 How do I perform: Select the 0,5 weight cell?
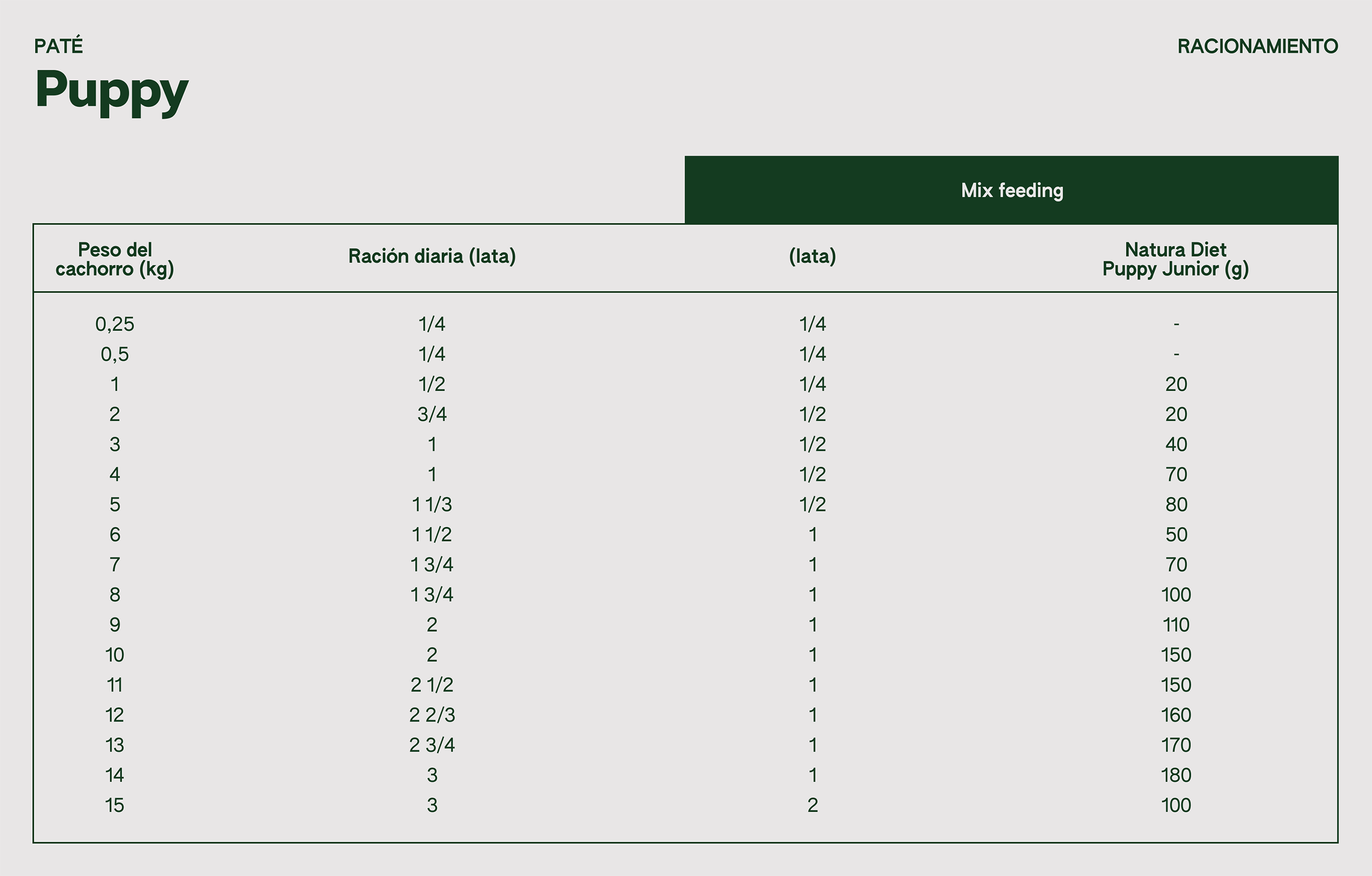click(x=115, y=354)
